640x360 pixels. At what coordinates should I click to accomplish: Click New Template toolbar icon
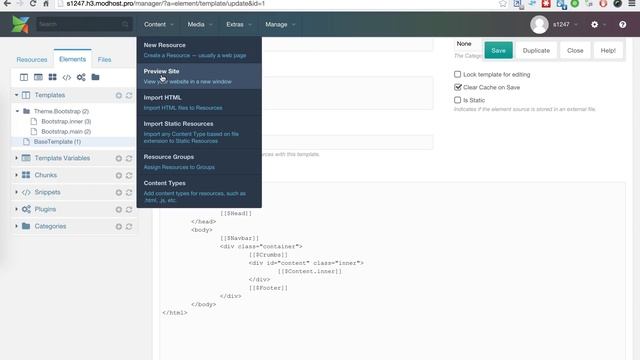pos(24,77)
